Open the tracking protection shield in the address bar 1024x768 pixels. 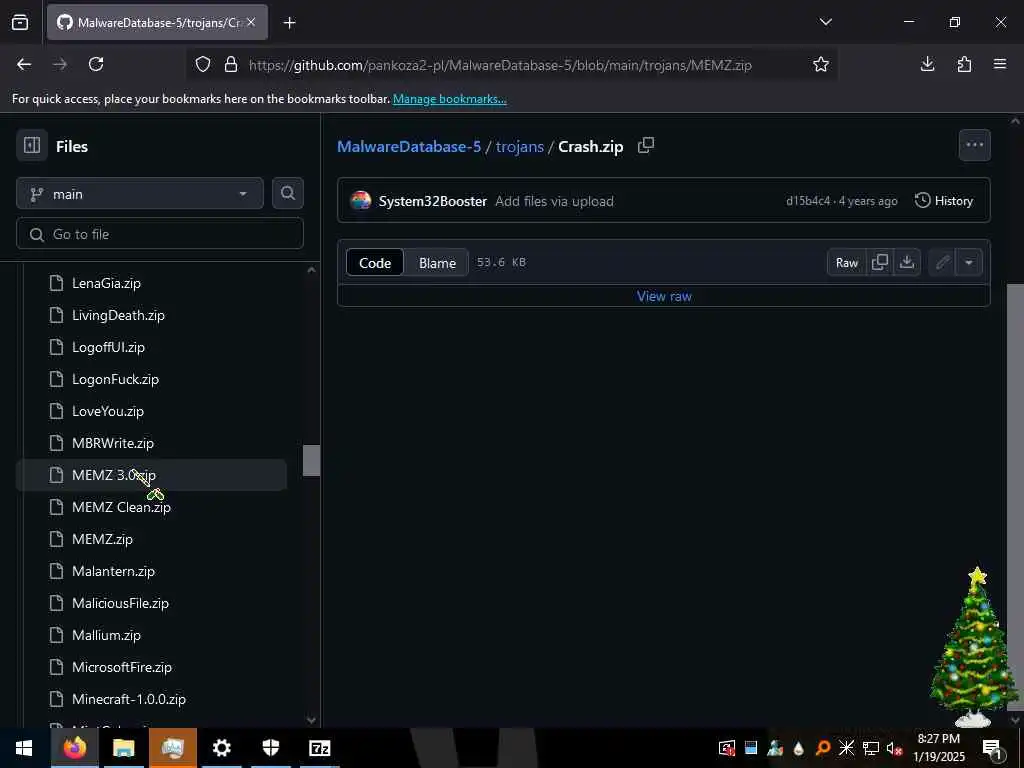(x=203, y=64)
